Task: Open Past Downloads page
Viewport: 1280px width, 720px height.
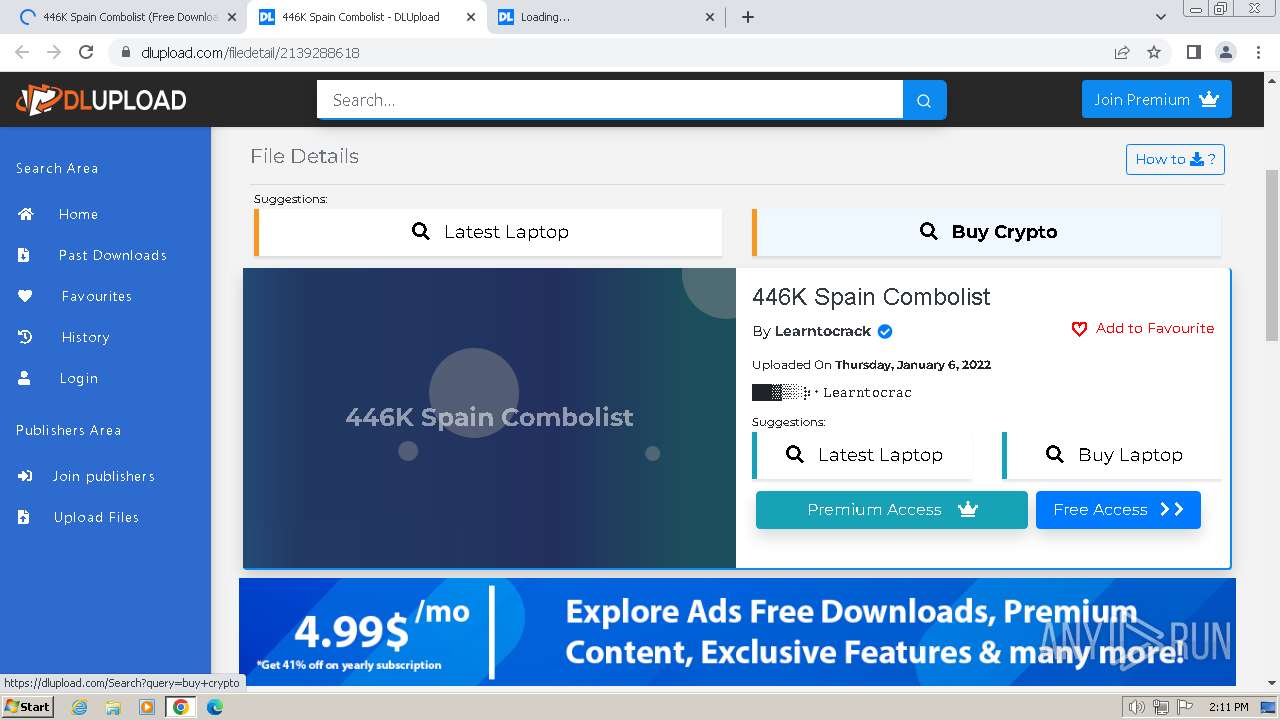Action: (112, 255)
